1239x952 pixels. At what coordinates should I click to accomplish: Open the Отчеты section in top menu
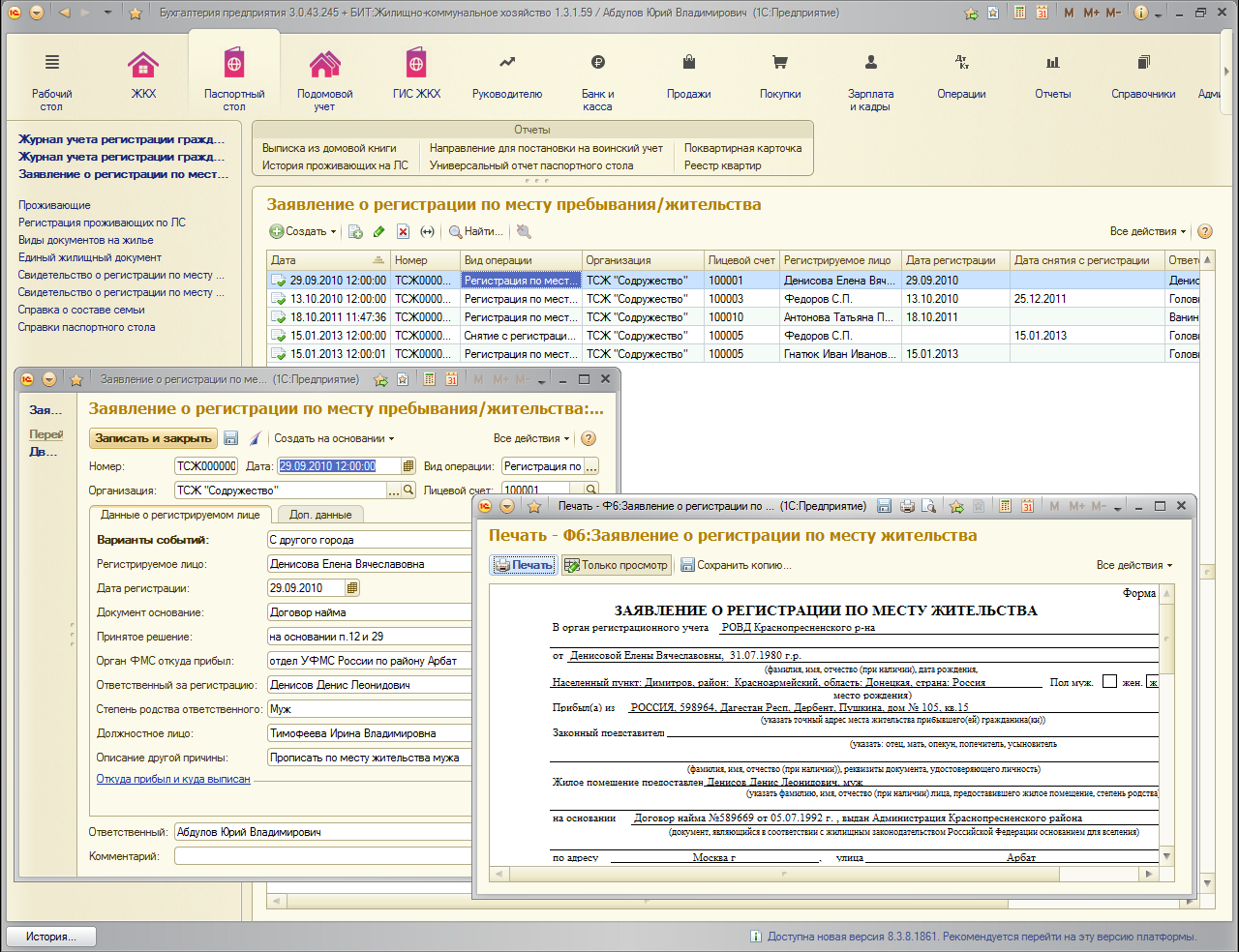point(1052,75)
